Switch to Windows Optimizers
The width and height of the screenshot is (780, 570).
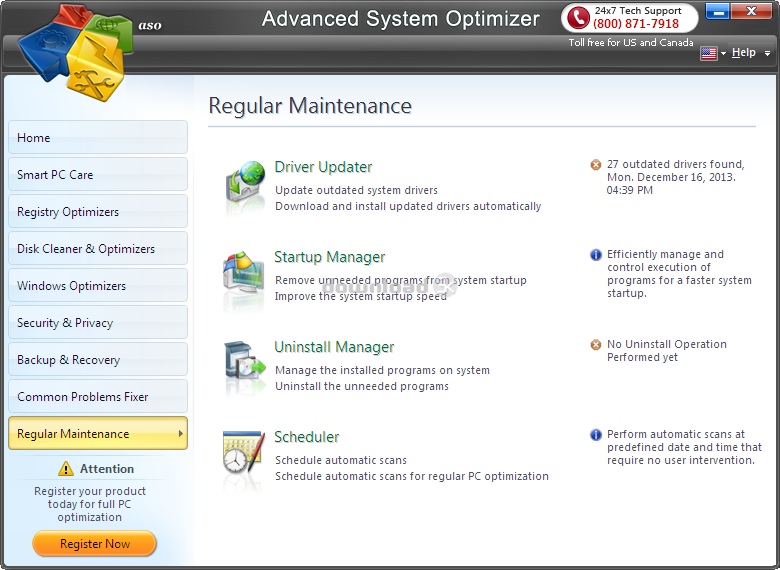pos(98,285)
